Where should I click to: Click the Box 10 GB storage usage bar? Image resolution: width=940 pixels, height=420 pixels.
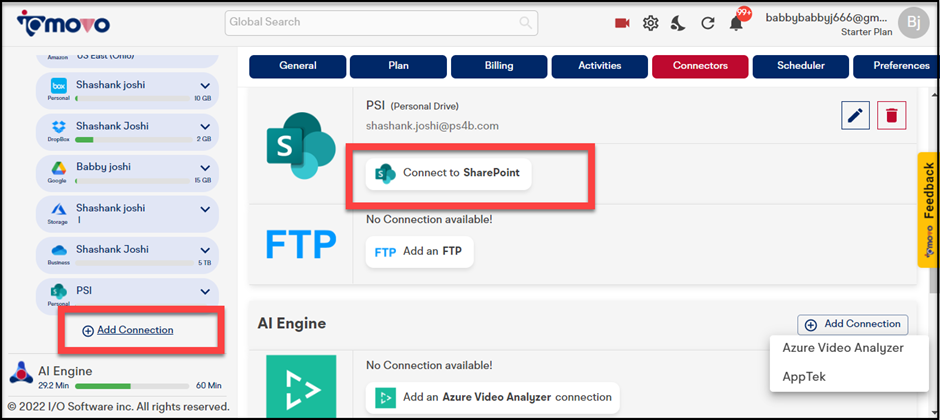pos(132,98)
